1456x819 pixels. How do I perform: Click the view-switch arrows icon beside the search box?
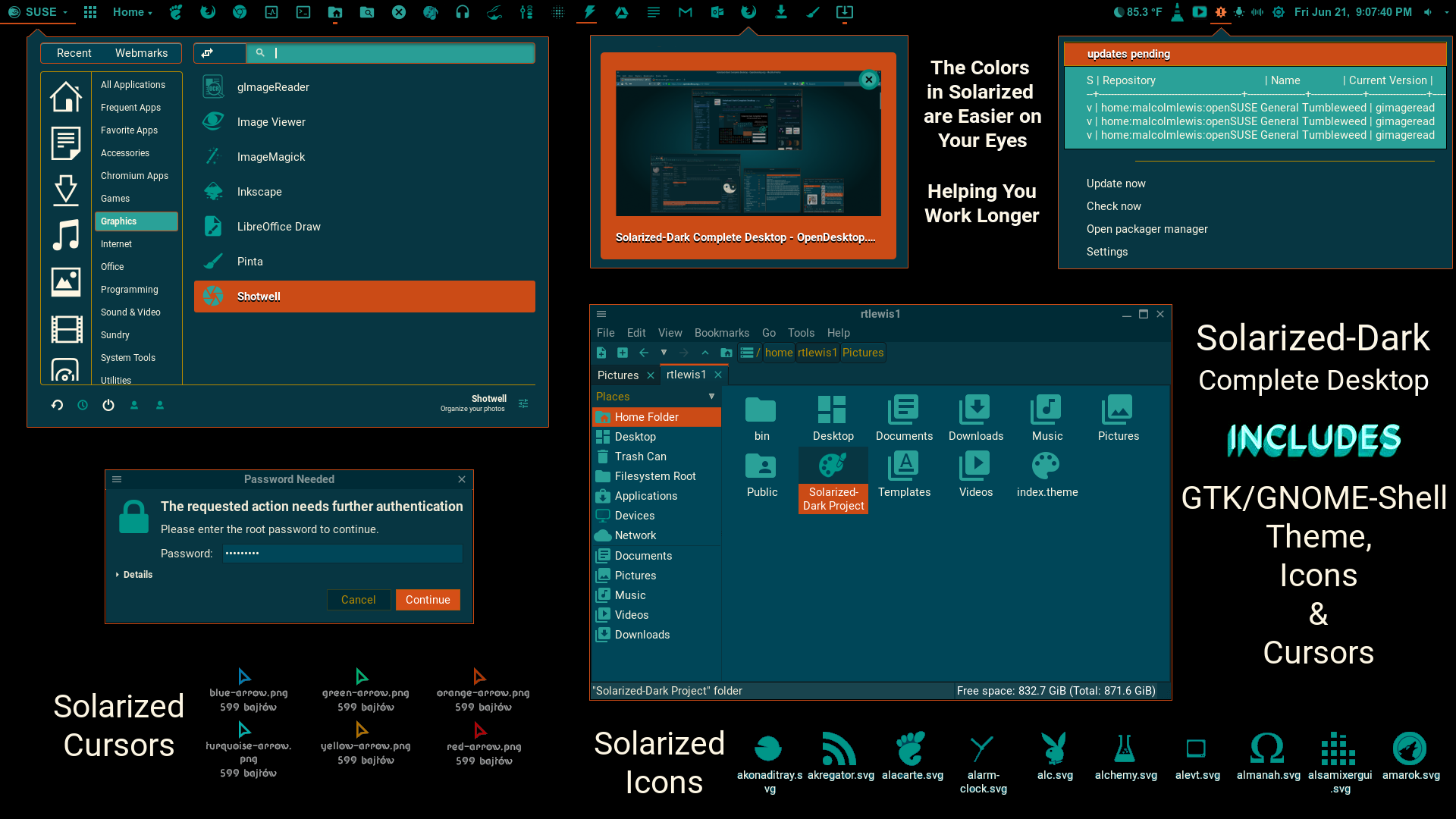[x=207, y=53]
